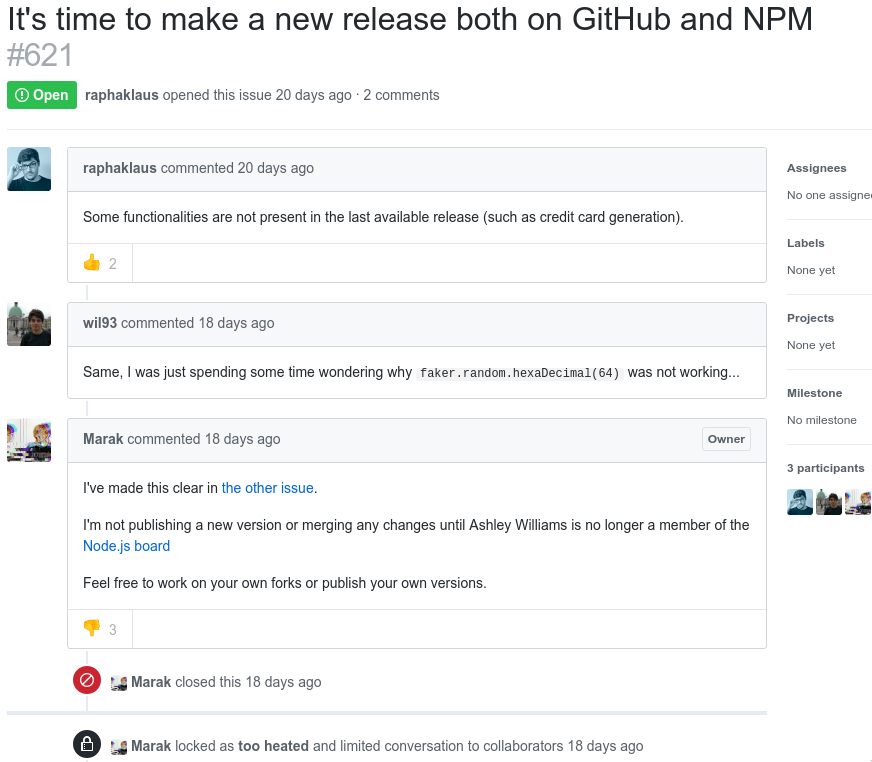This screenshot has height=762, width=872.
Task: Click Marak's small avatar in closed event
Action: coord(119,683)
